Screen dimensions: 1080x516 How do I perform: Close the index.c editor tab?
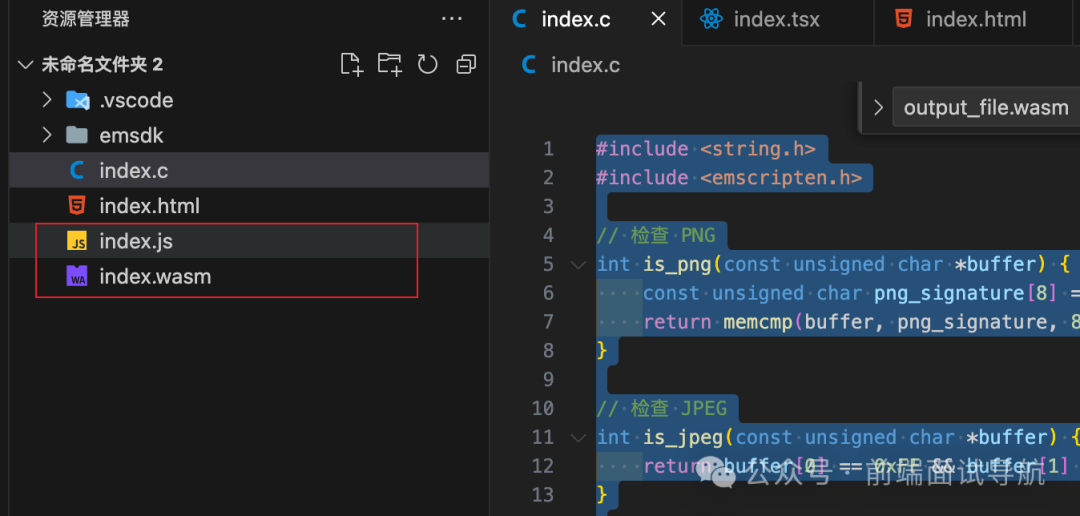pyautogui.click(x=658, y=19)
